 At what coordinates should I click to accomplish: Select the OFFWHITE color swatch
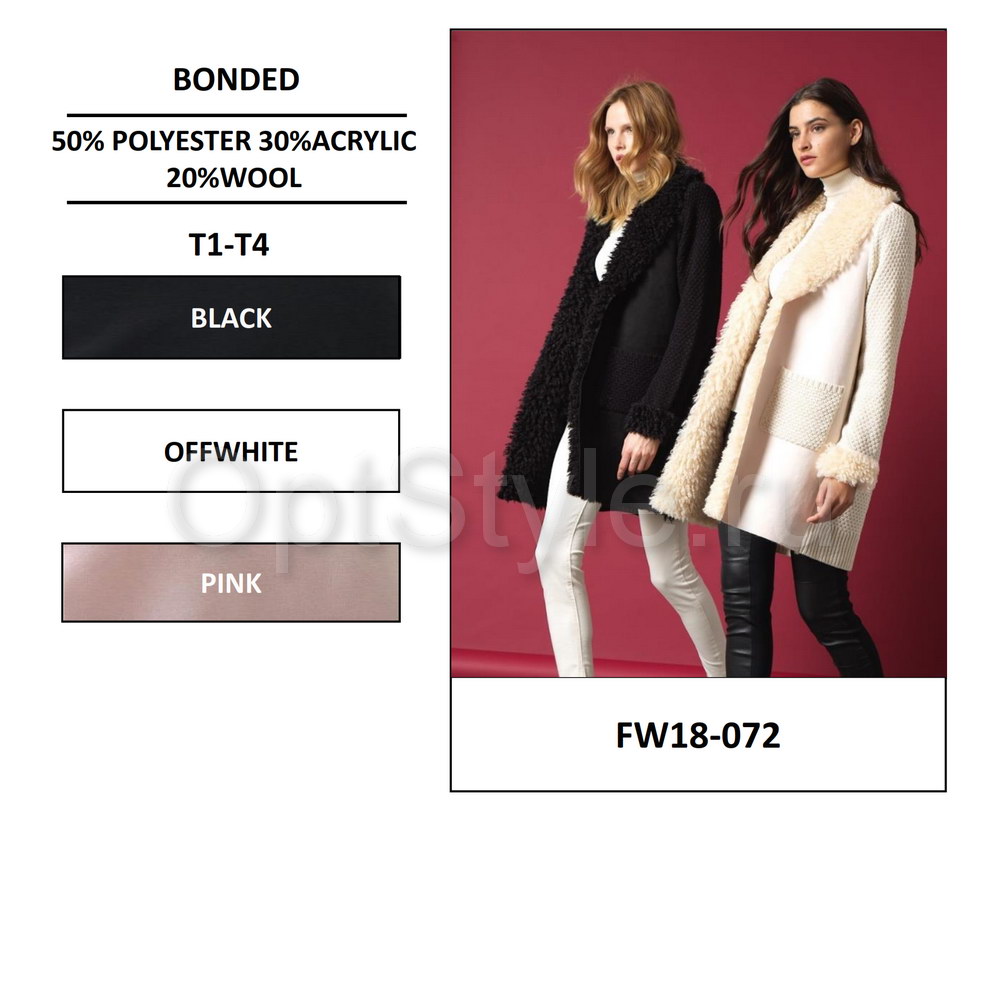(x=231, y=451)
